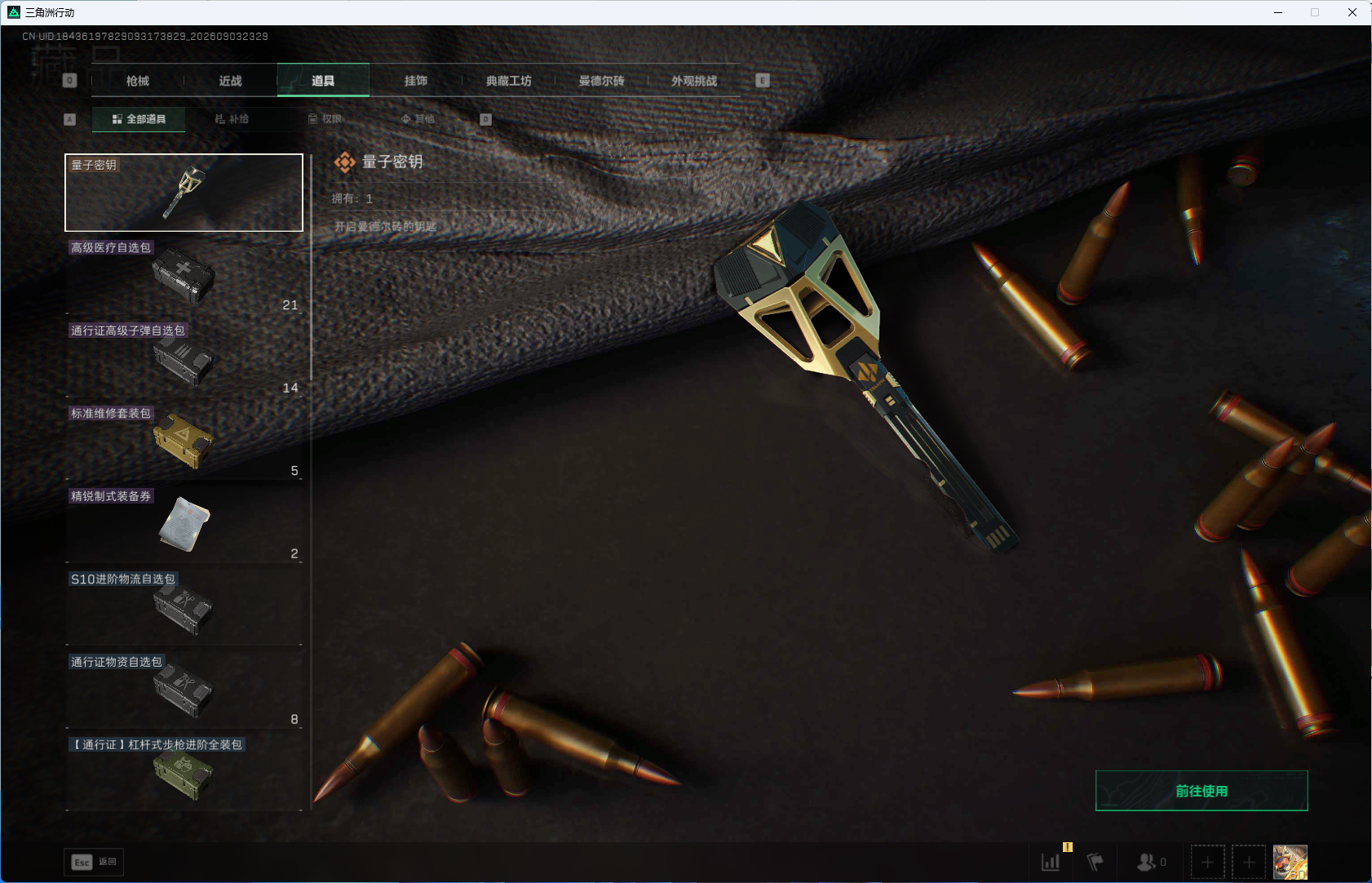Click the E key next-tab hint
The height and width of the screenshot is (883, 1372).
click(763, 81)
